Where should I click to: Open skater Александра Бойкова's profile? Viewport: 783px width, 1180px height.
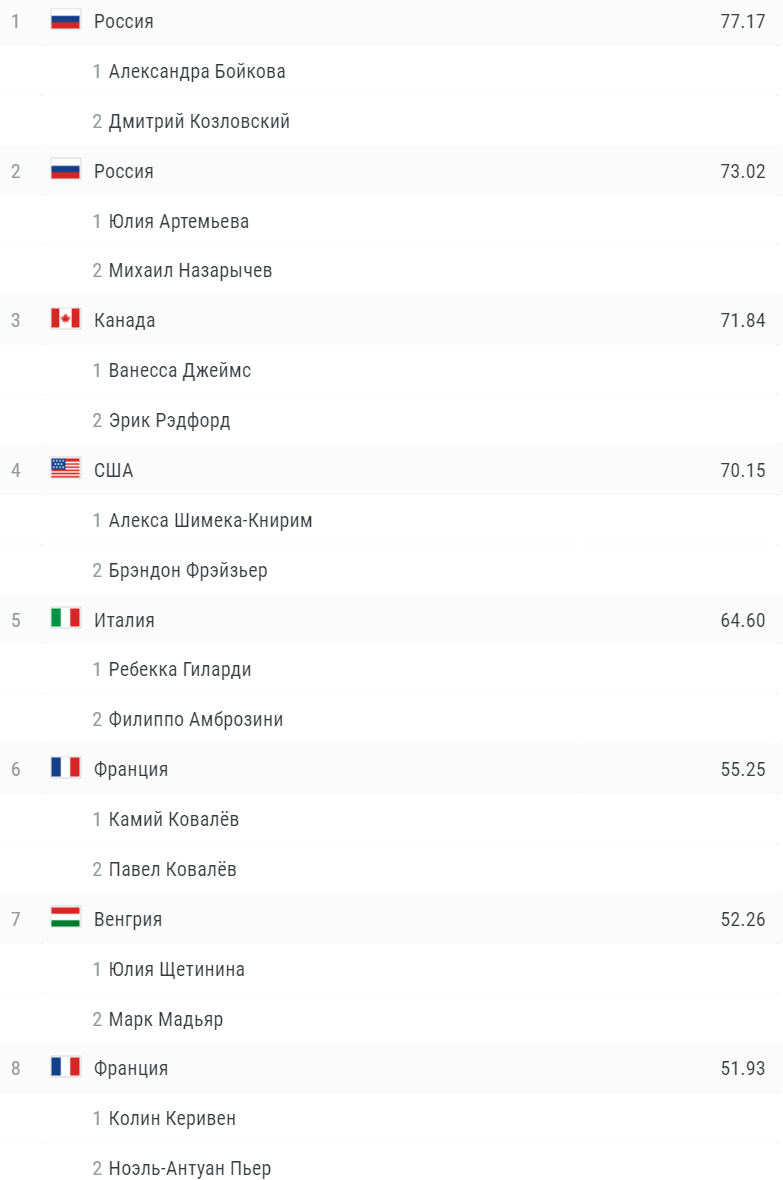click(197, 71)
